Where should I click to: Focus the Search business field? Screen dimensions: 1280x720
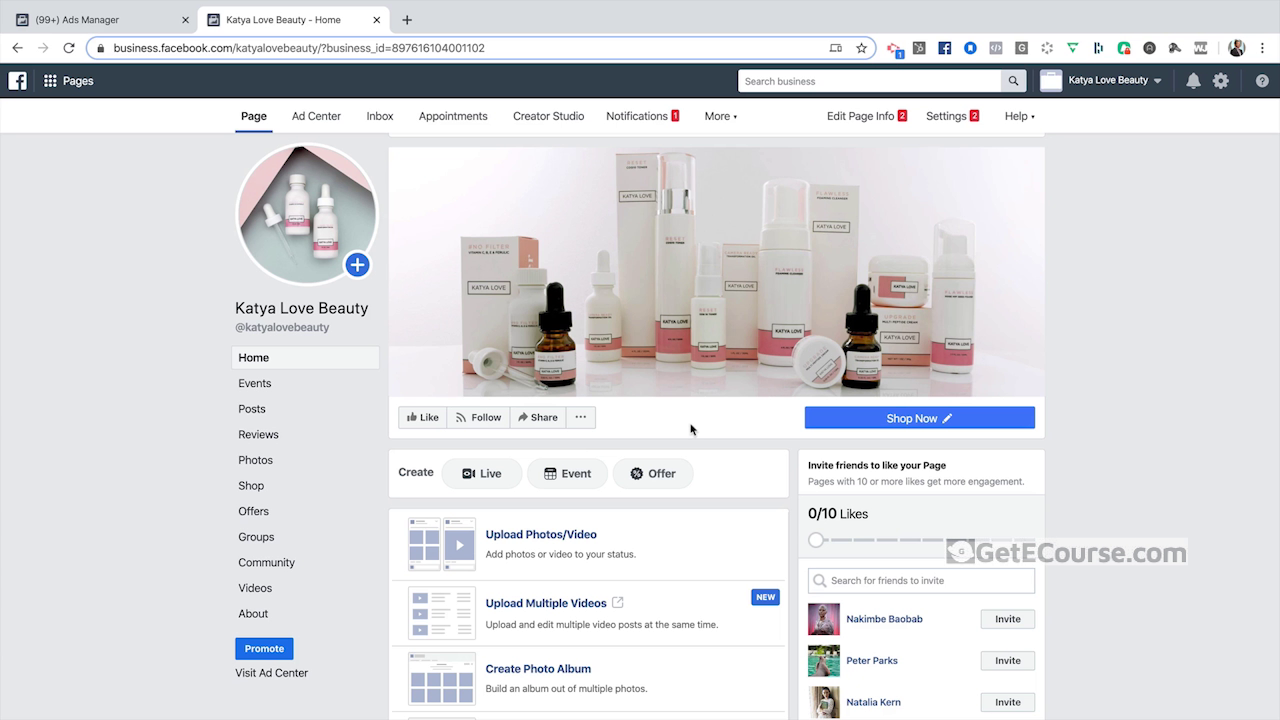coord(869,81)
